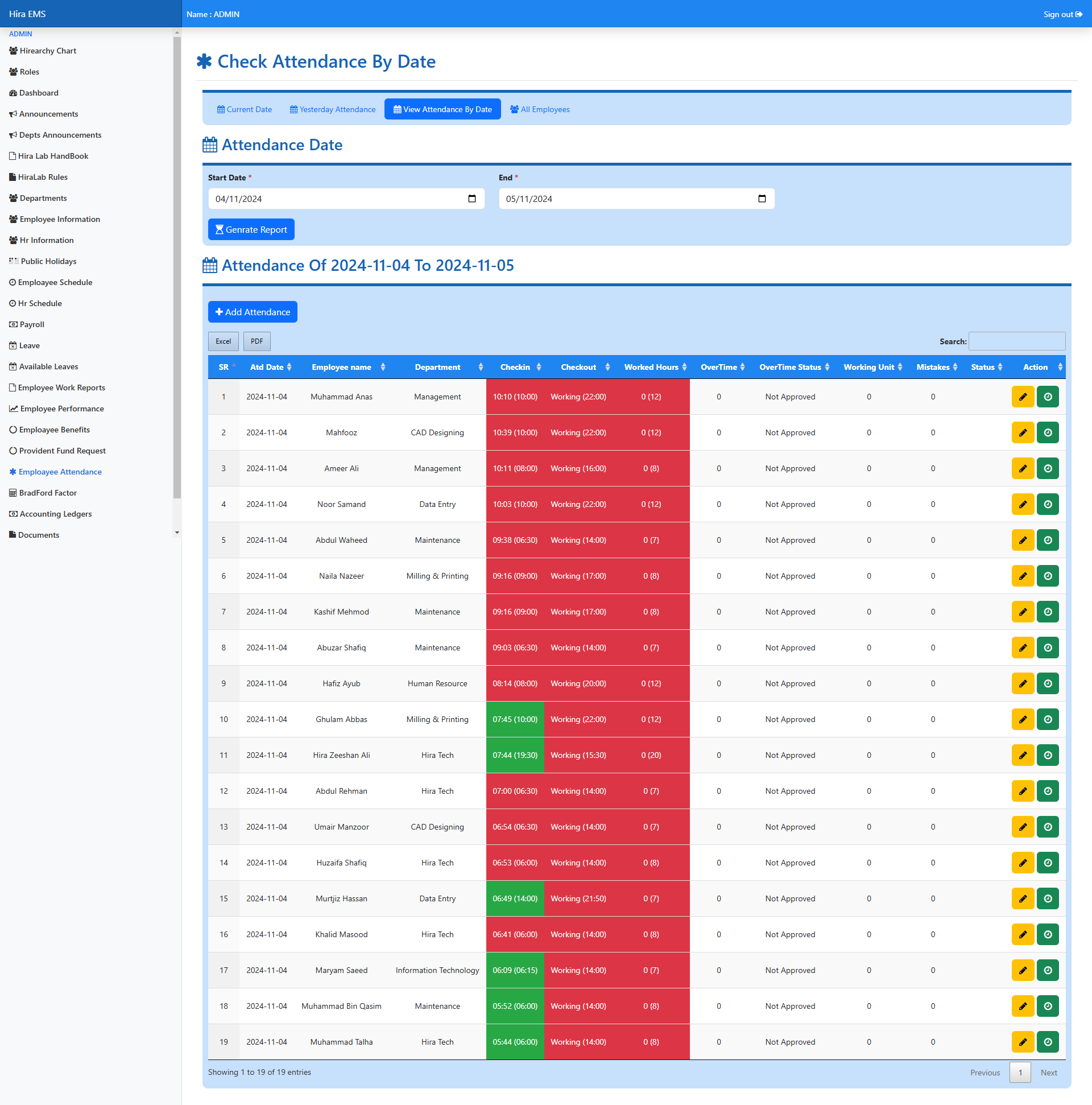Open All Employees tab
The height and width of the screenshot is (1105, 1092).
click(x=540, y=109)
